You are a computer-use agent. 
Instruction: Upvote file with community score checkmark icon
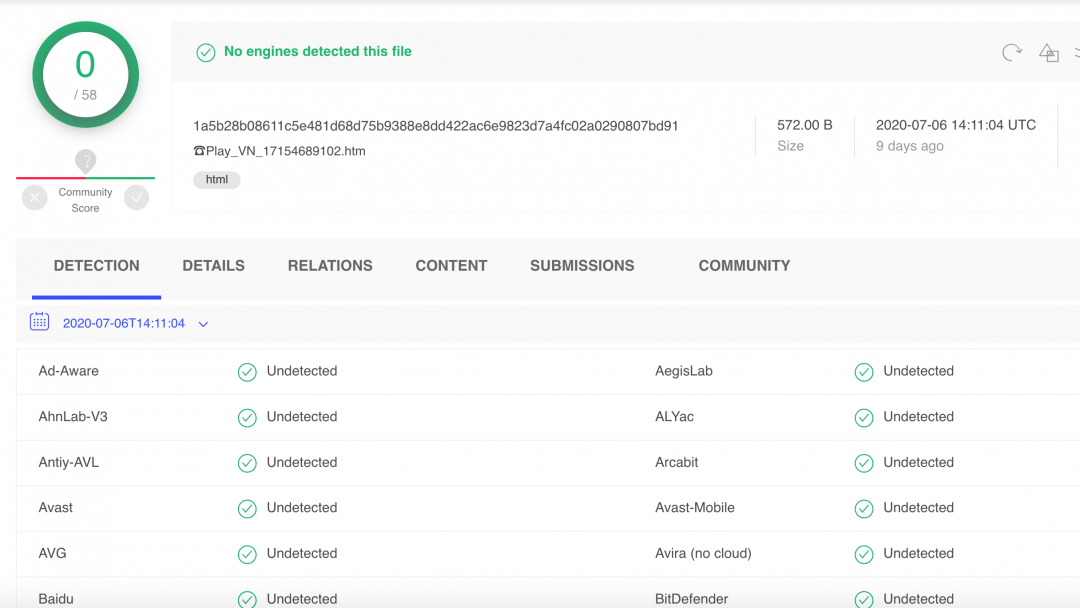136,199
